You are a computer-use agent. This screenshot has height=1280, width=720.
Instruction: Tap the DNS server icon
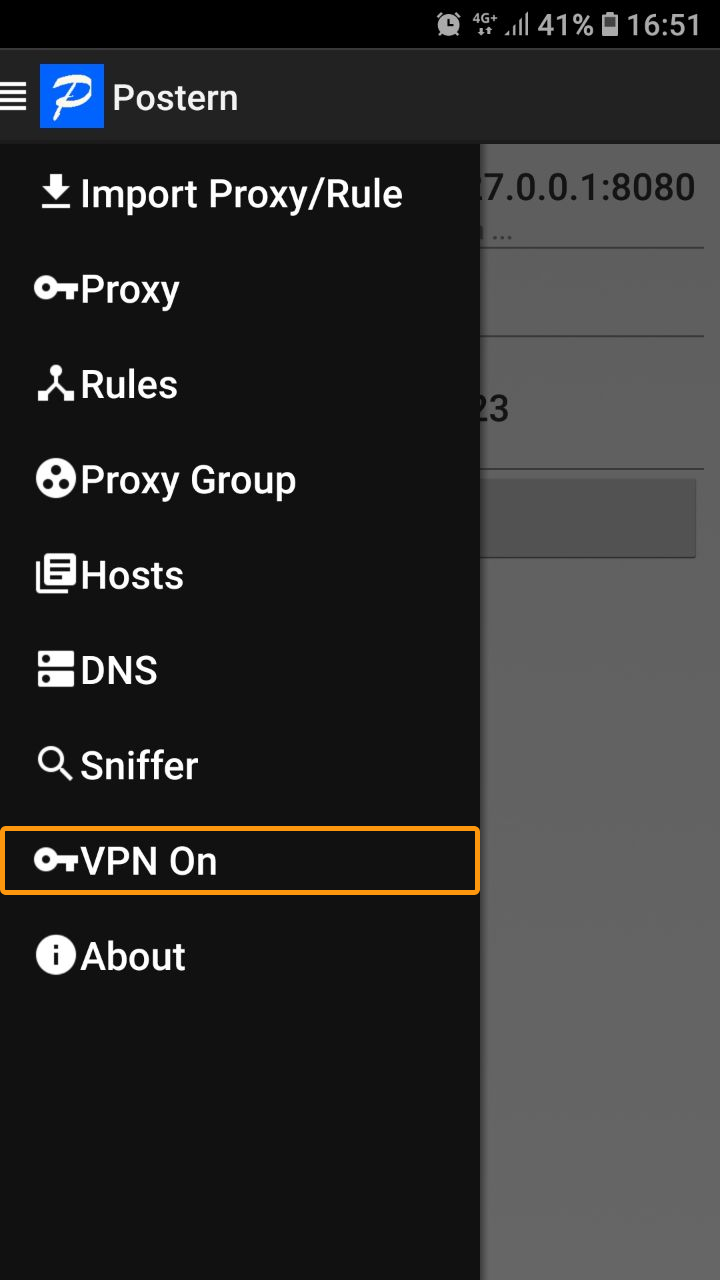[56, 670]
